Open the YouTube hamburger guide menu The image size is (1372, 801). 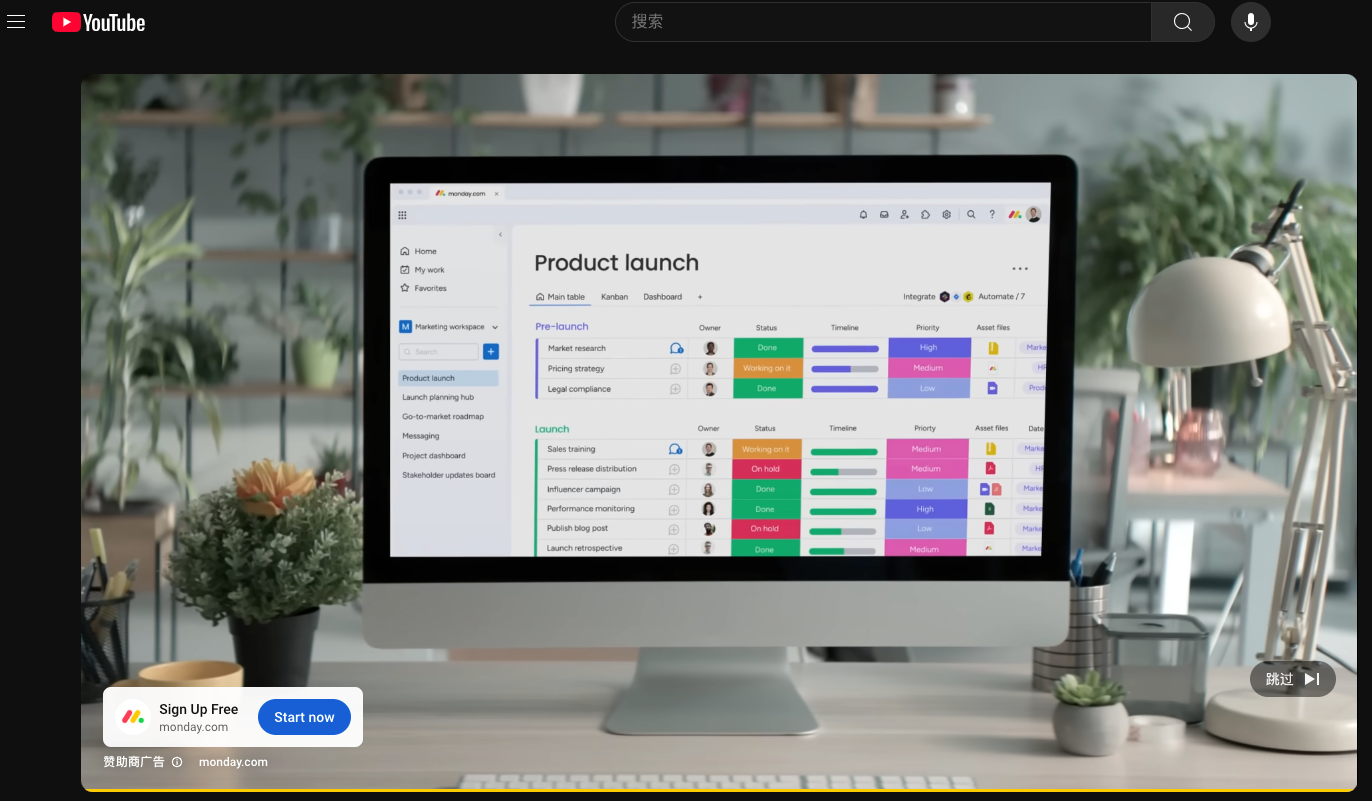16,22
